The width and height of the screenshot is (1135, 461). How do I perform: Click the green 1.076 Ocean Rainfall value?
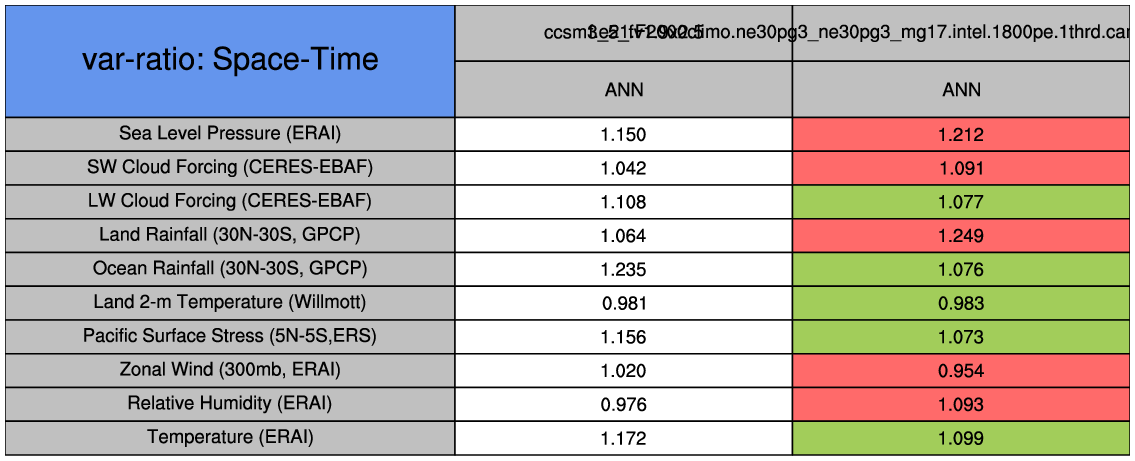tap(961, 270)
